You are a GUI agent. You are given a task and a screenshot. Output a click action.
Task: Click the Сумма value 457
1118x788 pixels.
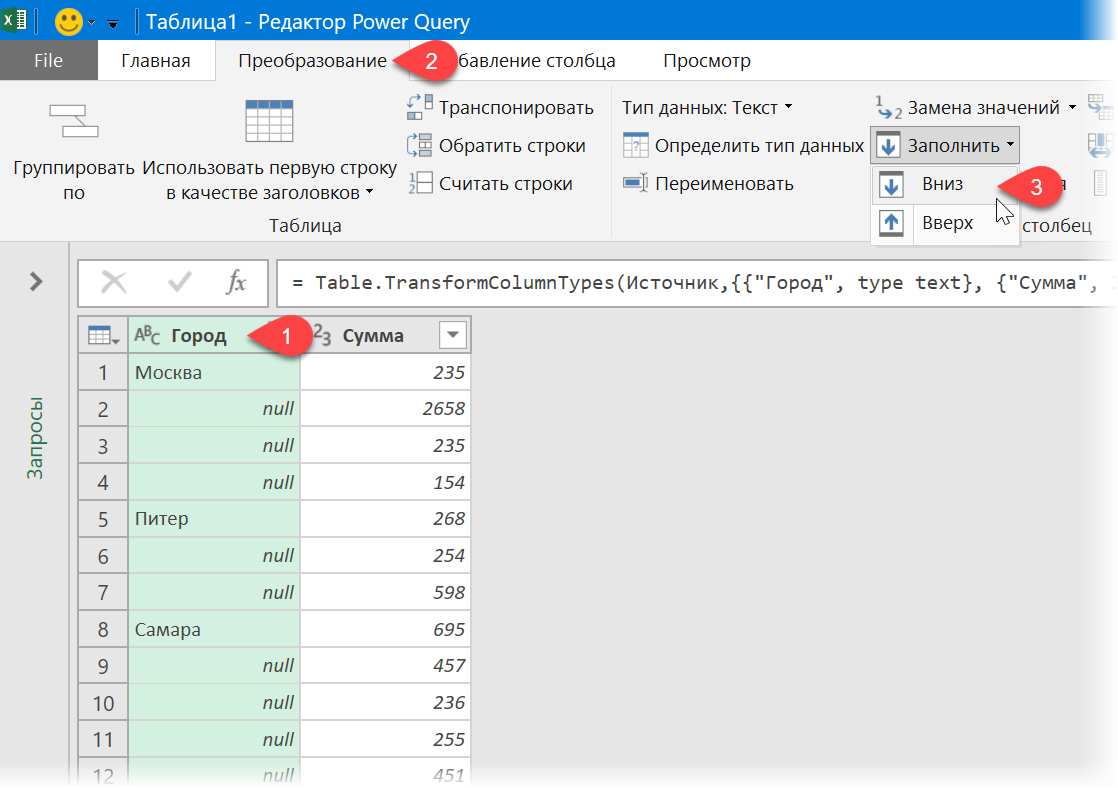pyautogui.click(x=385, y=666)
